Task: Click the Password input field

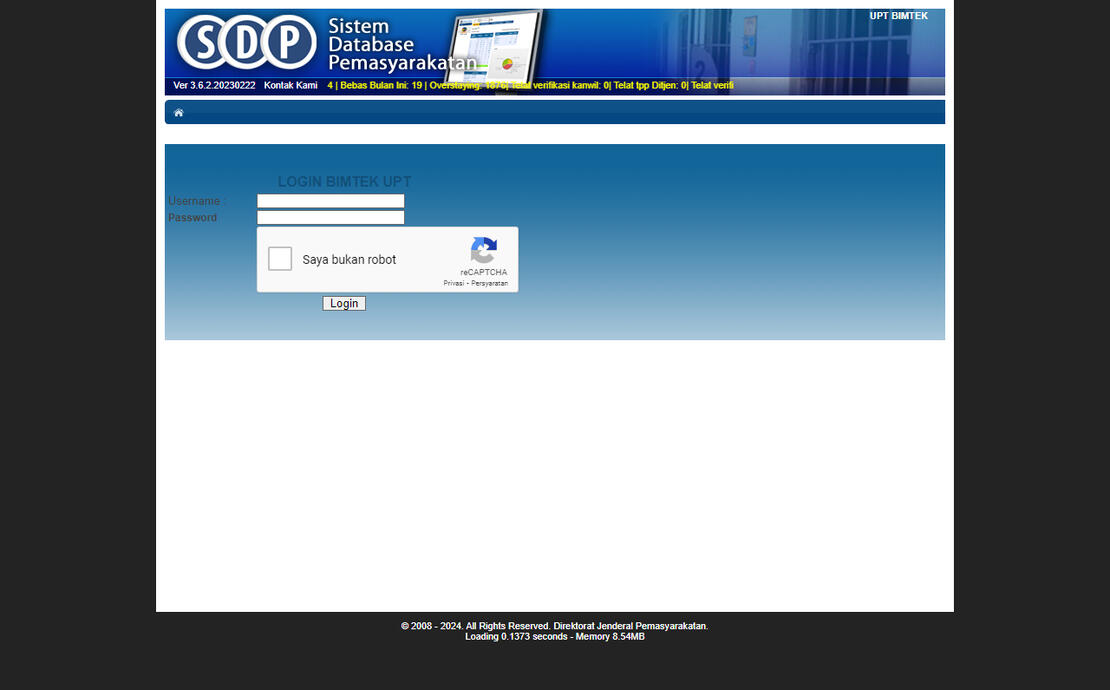Action: coord(330,216)
